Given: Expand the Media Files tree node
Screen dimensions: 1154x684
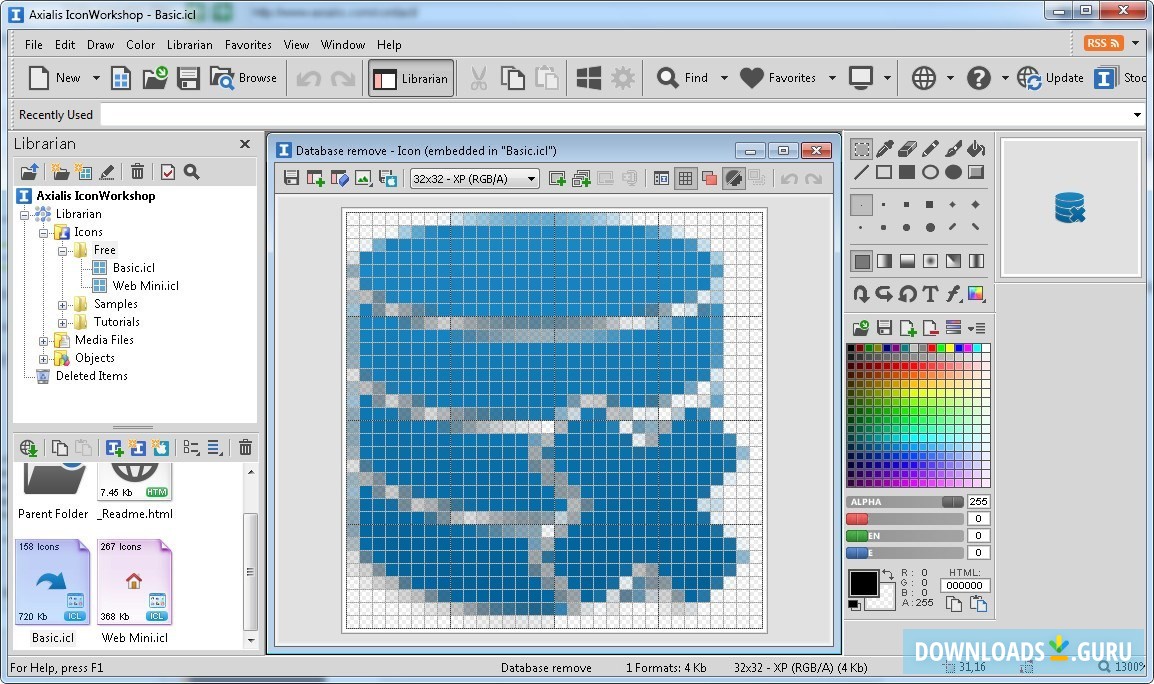Looking at the screenshot, I should [44, 340].
